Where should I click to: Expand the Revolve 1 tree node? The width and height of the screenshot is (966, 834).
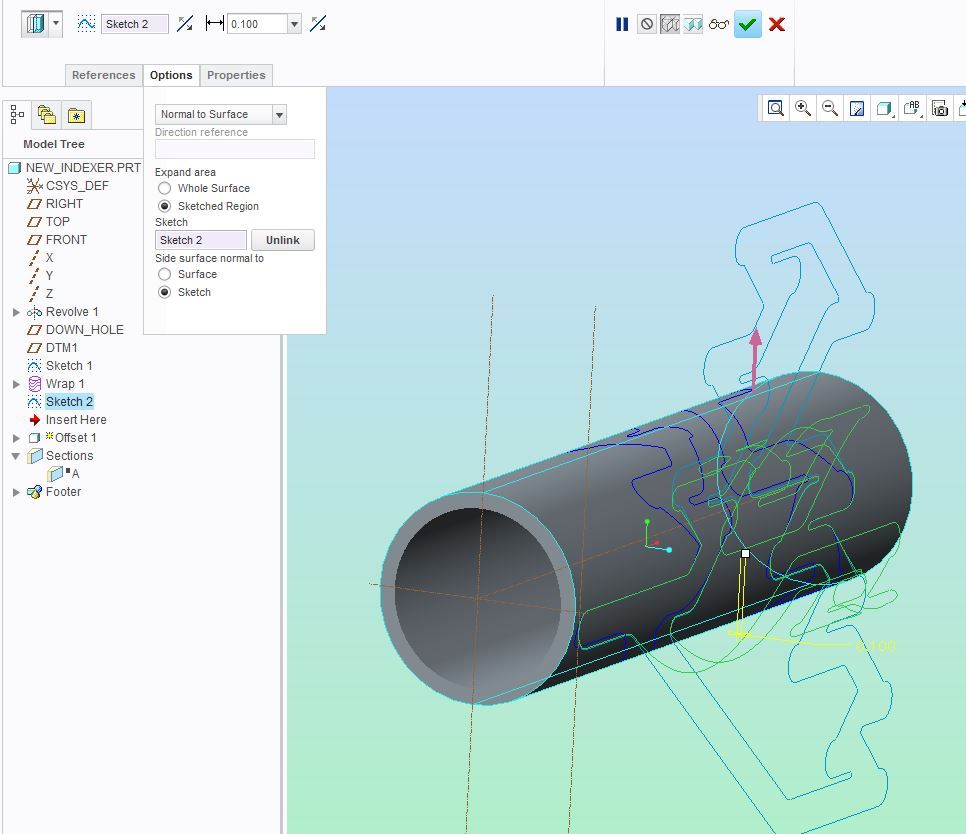click(x=16, y=312)
